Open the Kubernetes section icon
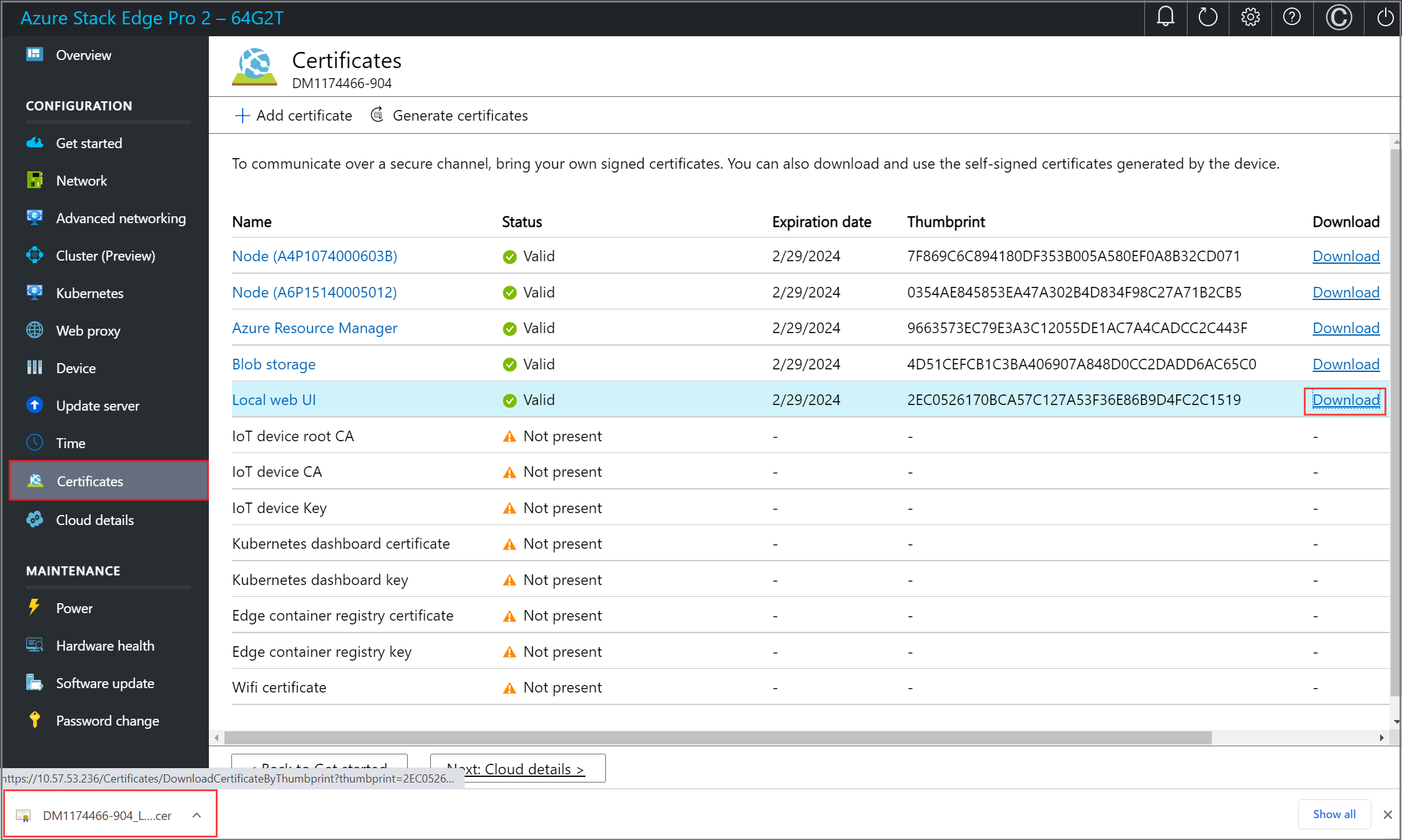1402x840 pixels. tap(34, 292)
